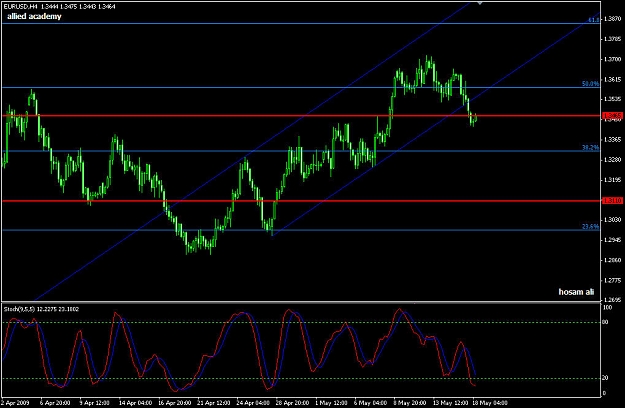Click the stochastic '80' level value
Image resolution: width=625 pixels, height=408 pixels.
coord(605,322)
